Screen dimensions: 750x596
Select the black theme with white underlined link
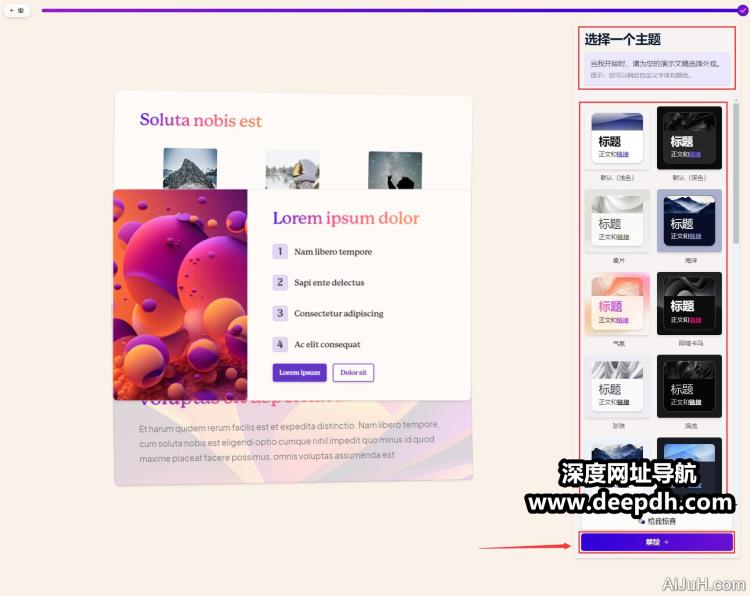point(689,386)
